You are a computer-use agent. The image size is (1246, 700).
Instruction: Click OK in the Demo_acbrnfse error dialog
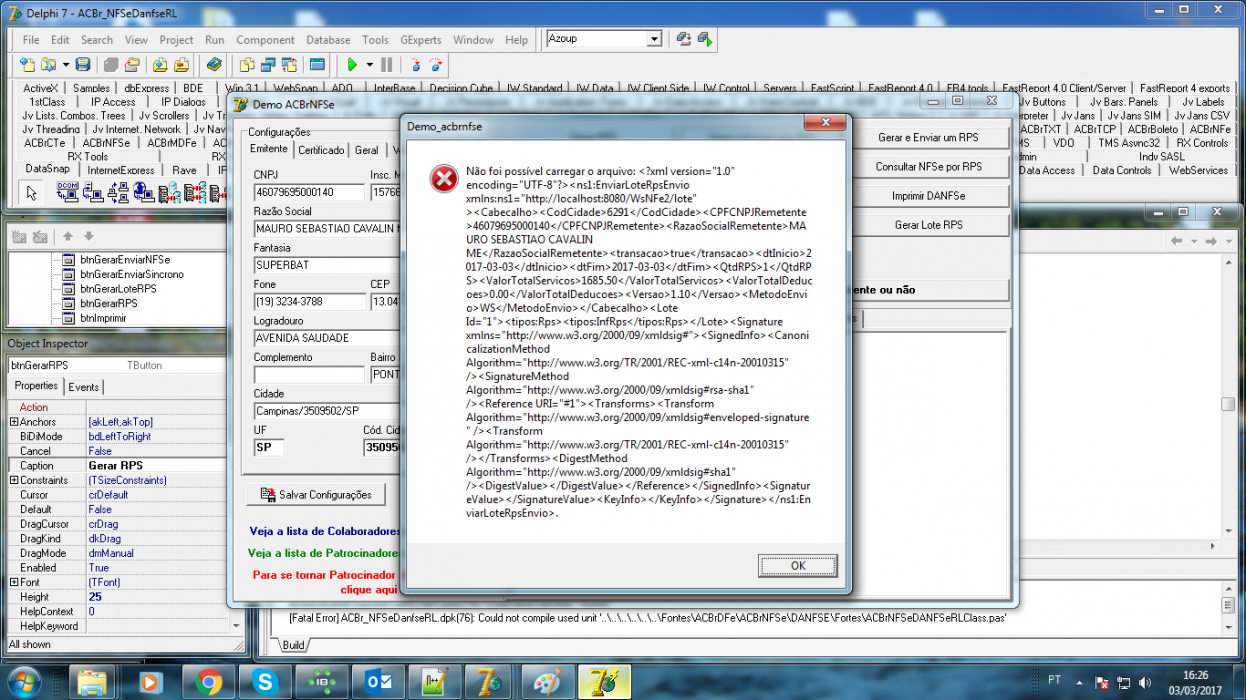pos(797,565)
